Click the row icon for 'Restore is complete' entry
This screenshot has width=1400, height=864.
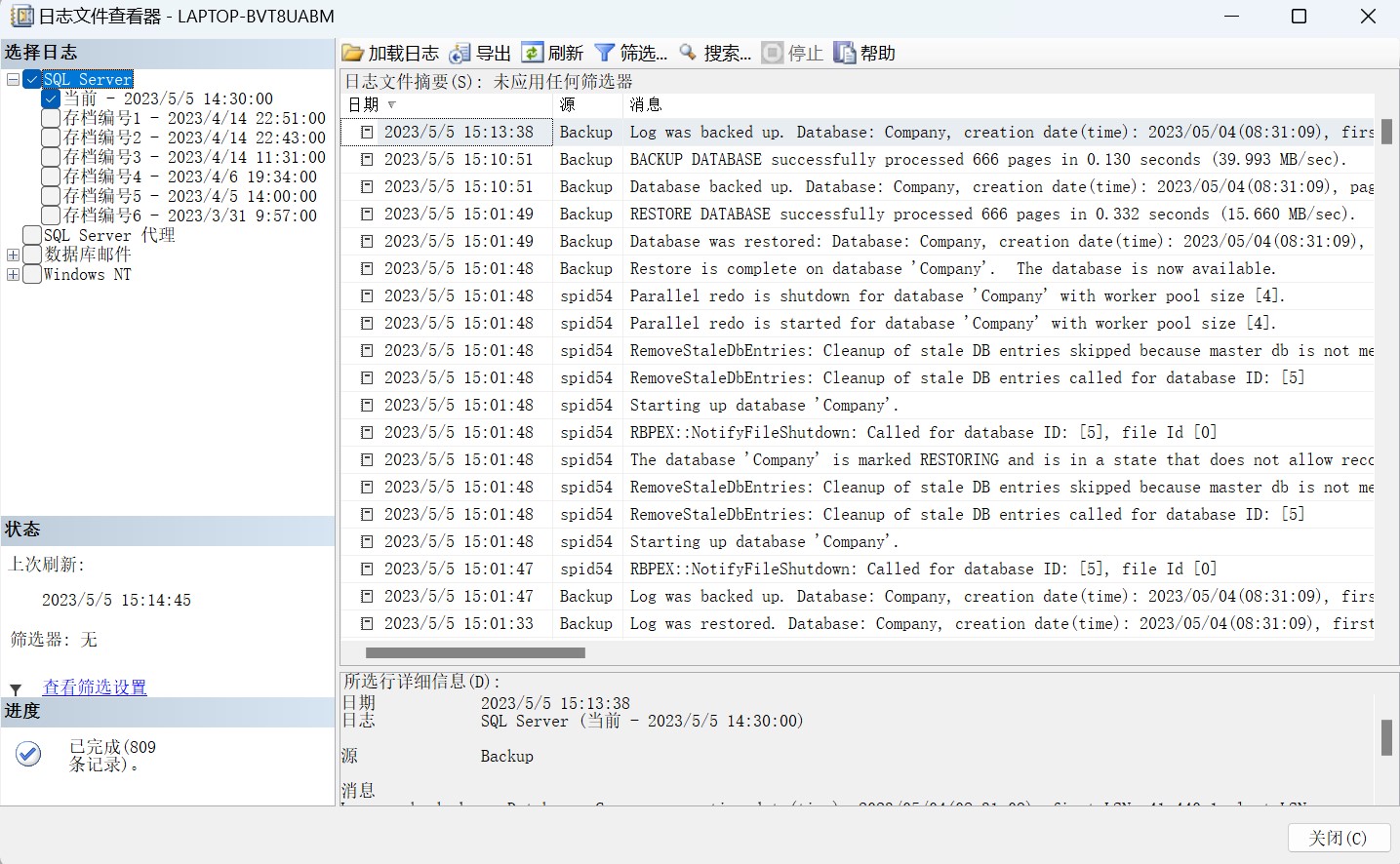click(367, 268)
